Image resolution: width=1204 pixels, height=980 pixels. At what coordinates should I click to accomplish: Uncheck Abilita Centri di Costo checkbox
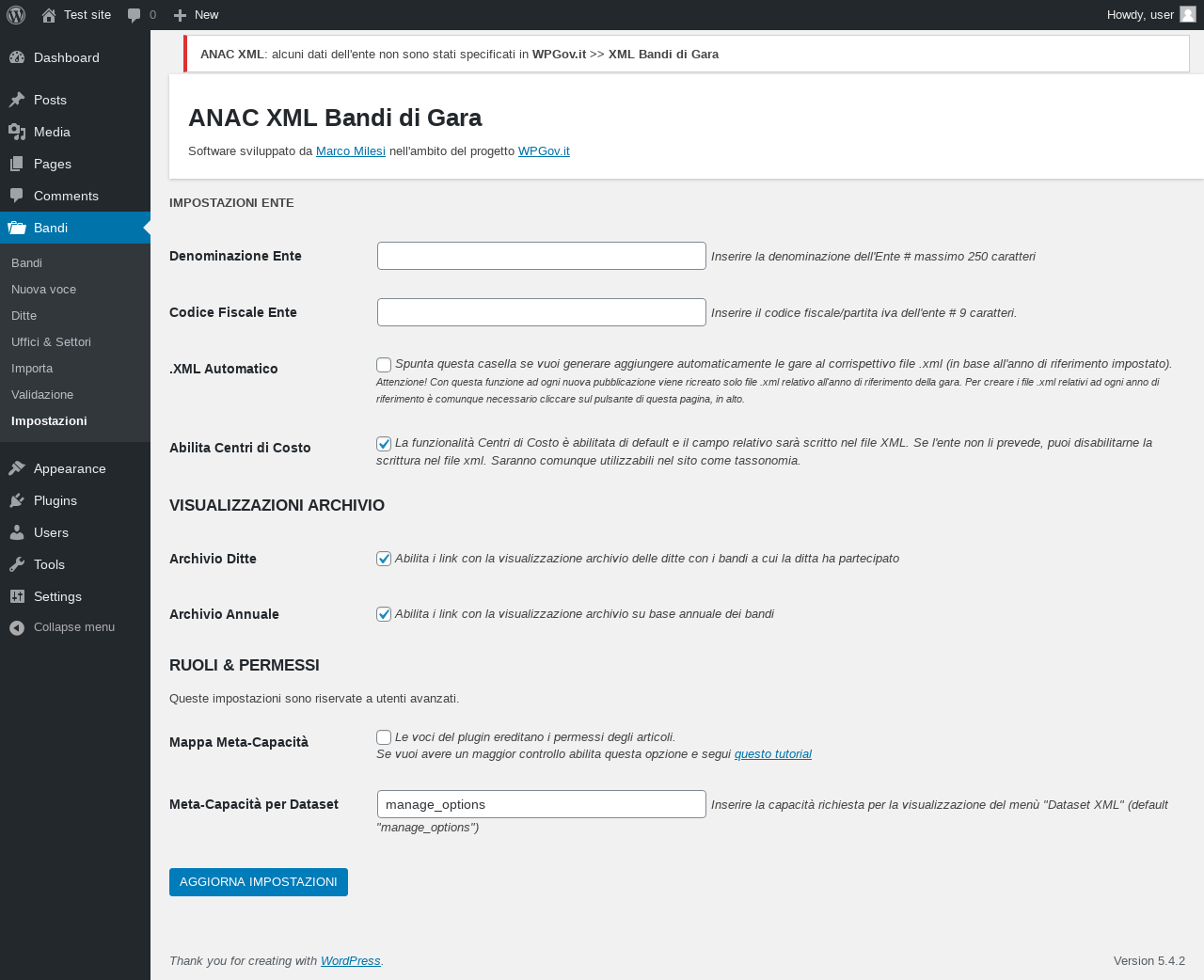click(384, 444)
